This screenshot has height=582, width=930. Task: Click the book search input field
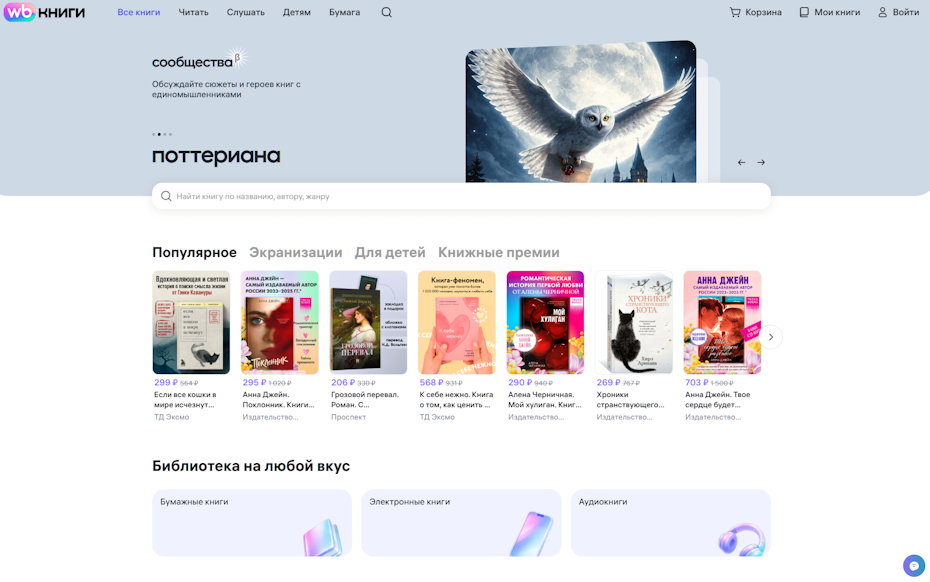[x=460, y=196]
